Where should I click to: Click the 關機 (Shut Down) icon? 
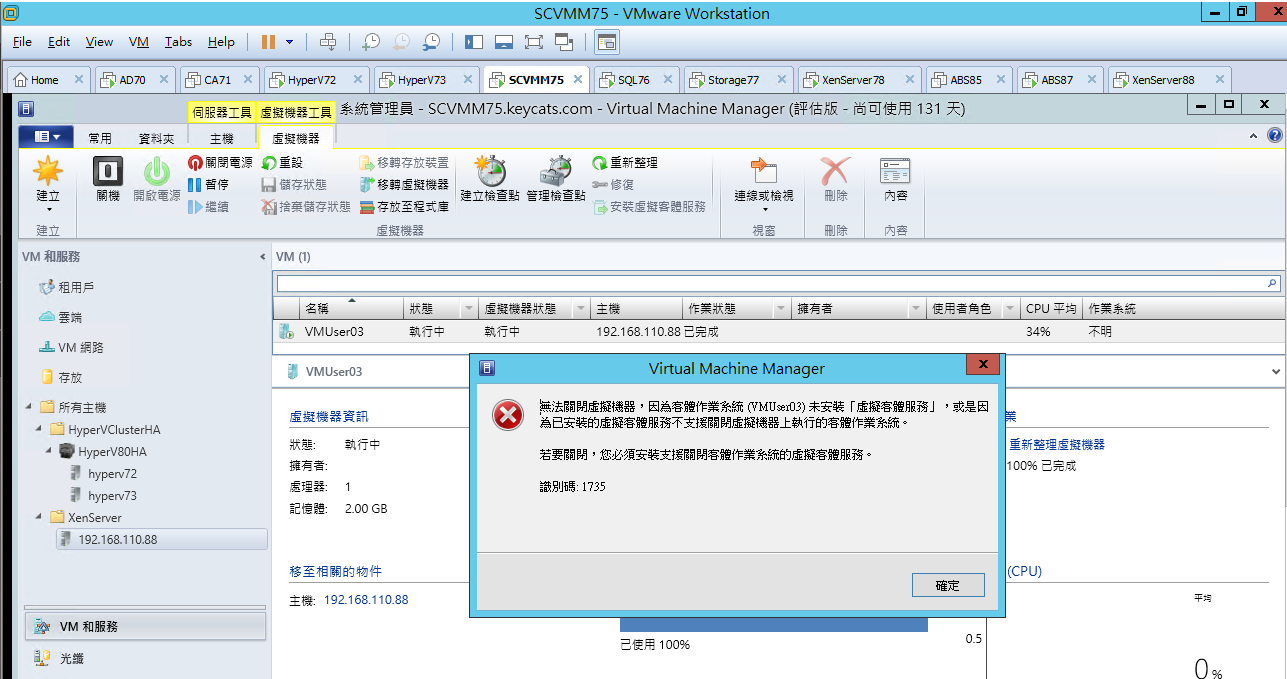(108, 171)
